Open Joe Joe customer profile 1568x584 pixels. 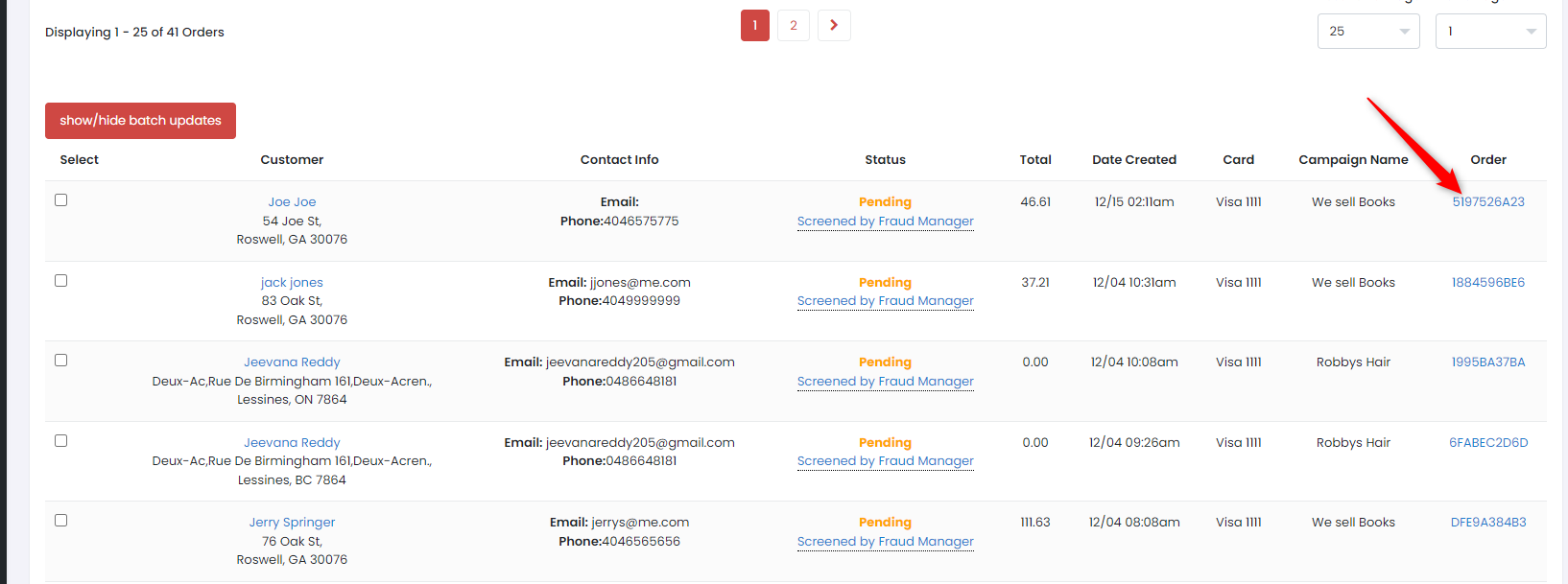pos(292,202)
